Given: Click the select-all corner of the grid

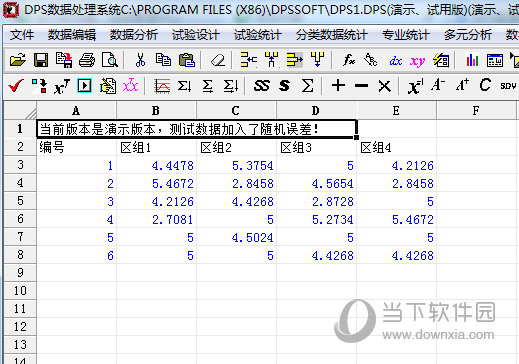Looking at the screenshot, I should (x=20, y=110).
